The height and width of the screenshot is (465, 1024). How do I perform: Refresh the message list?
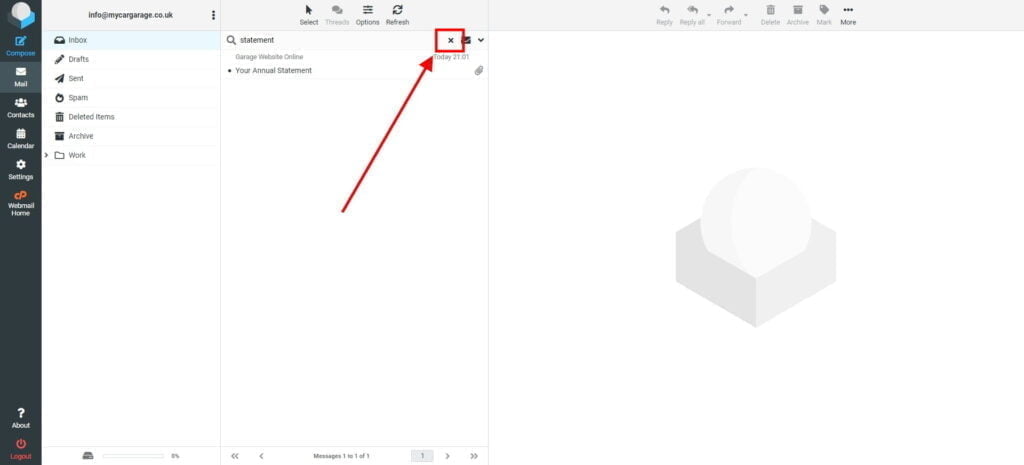tap(397, 15)
